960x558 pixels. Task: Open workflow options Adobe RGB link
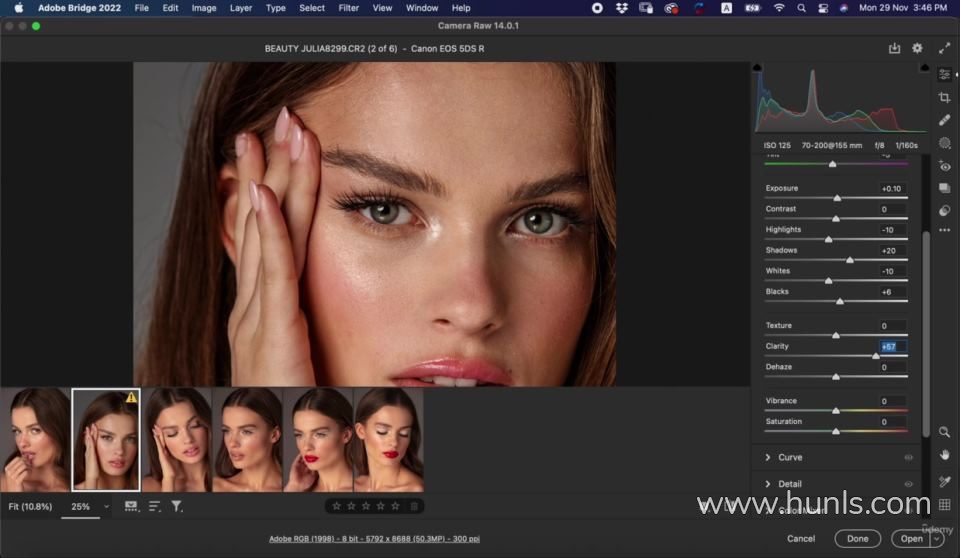point(374,539)
